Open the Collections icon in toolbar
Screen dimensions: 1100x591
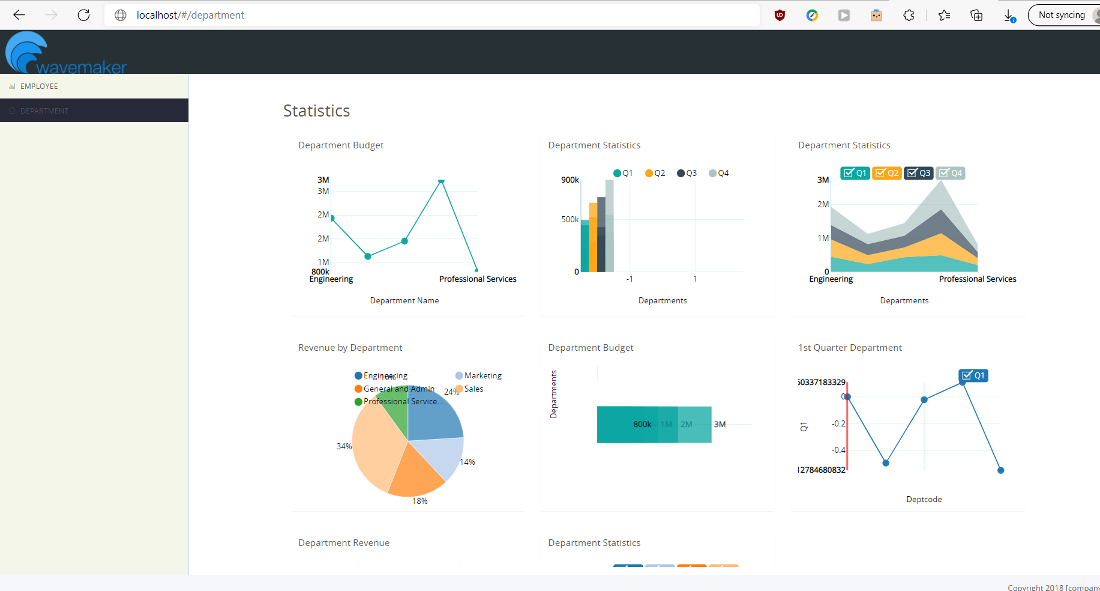point(976,15)
